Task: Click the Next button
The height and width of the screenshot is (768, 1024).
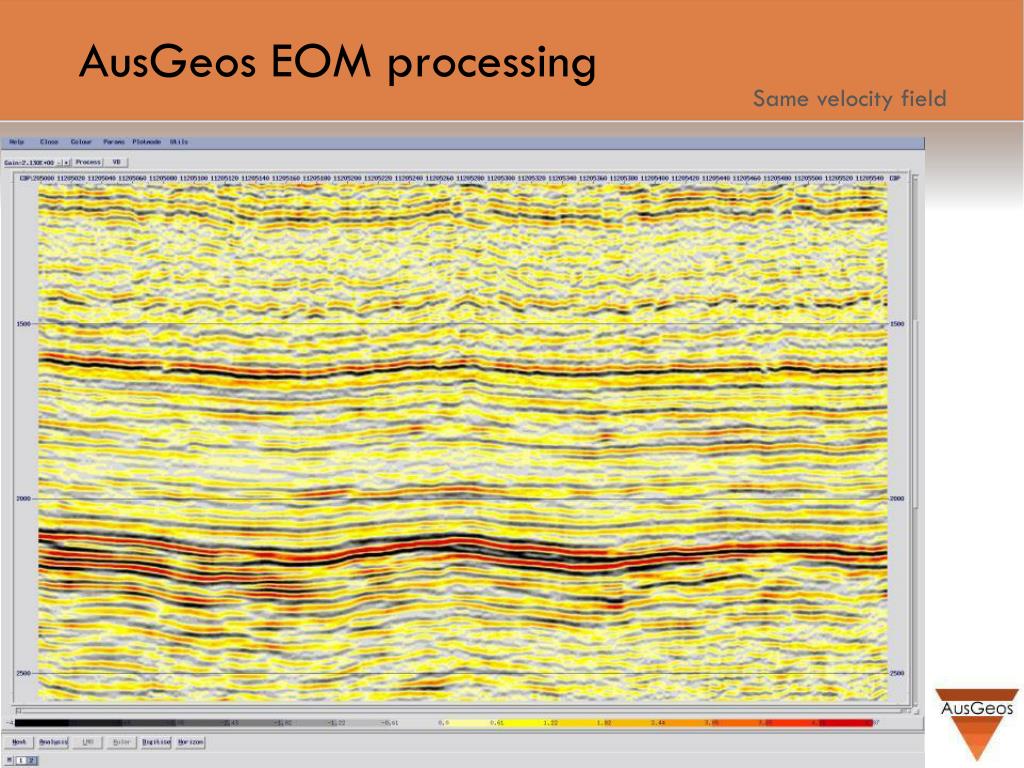Action: (19, 742)
